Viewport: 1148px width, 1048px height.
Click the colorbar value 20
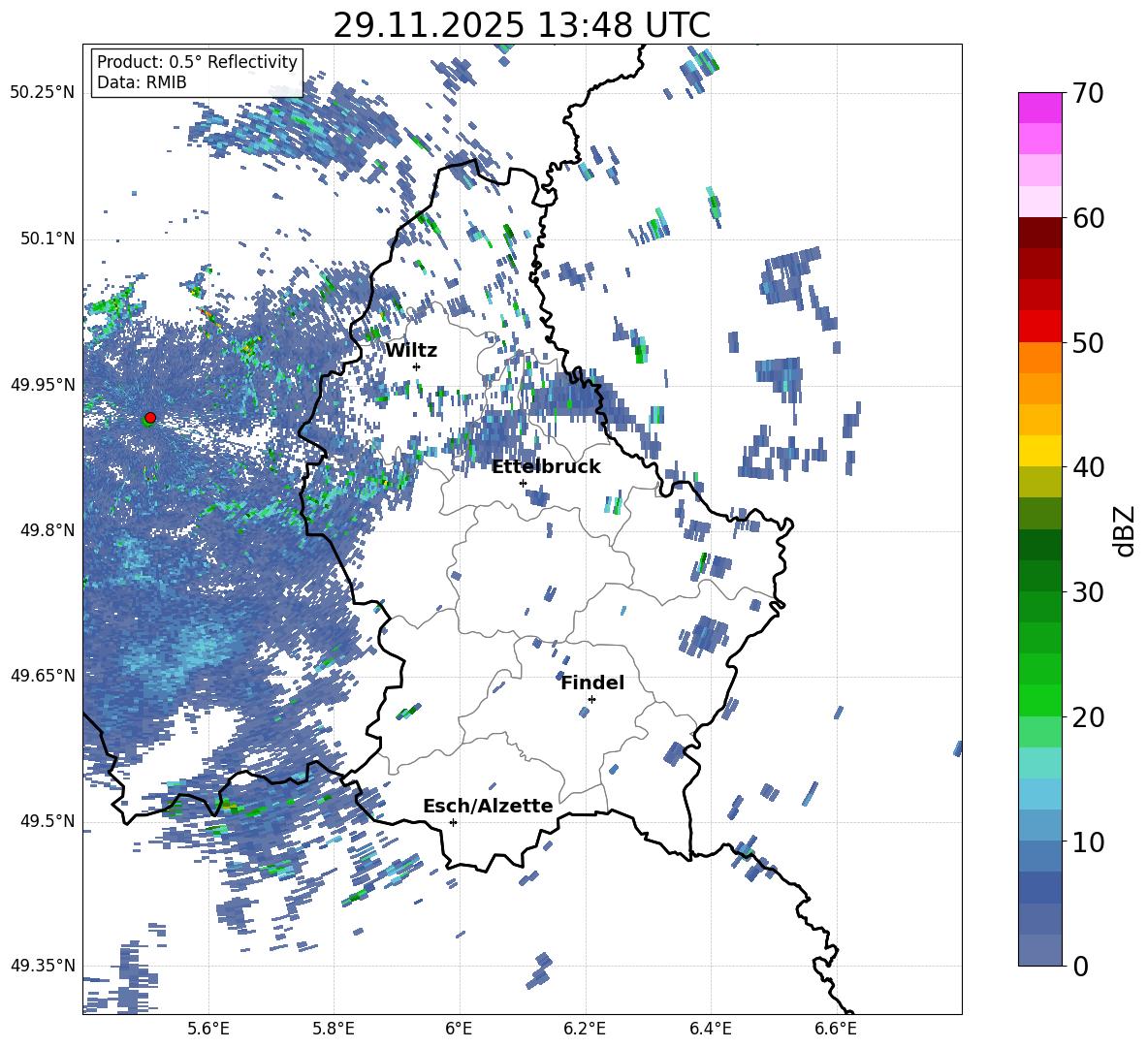click(1088, 717)
